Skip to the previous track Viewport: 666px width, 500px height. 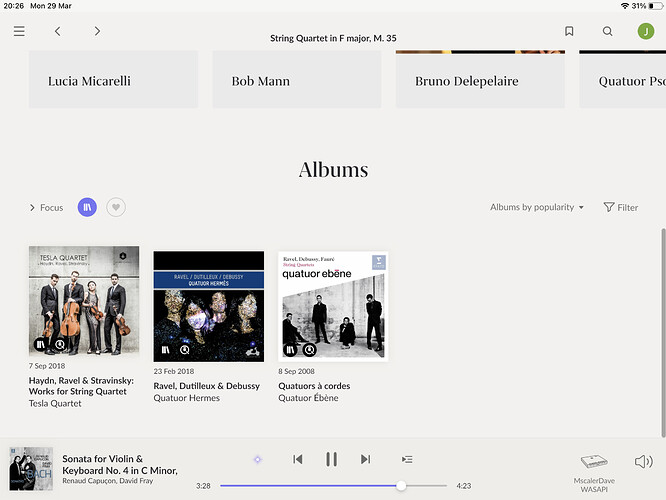[x=298, y=459]
